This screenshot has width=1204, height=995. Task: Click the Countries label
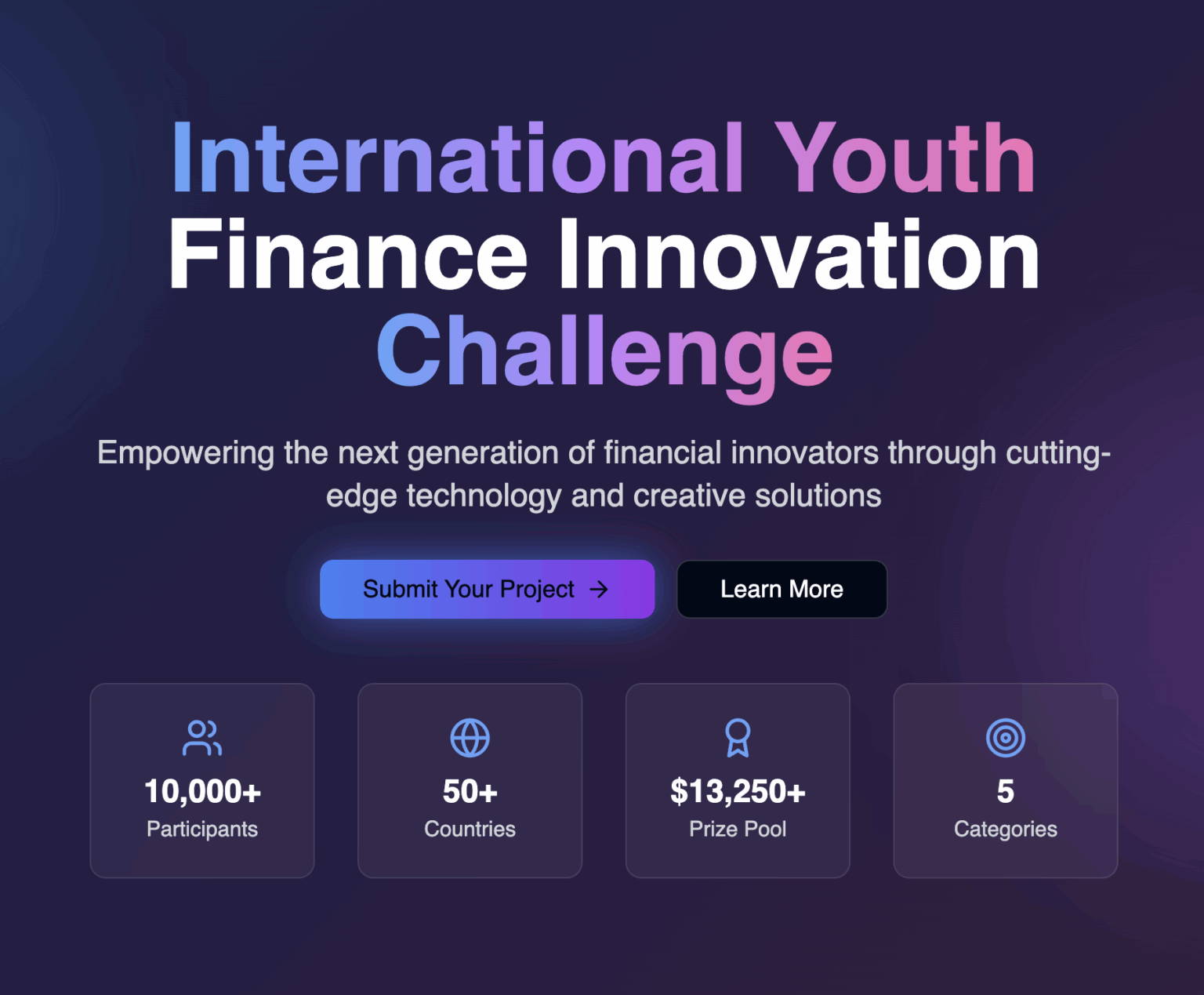coord(470,829)
